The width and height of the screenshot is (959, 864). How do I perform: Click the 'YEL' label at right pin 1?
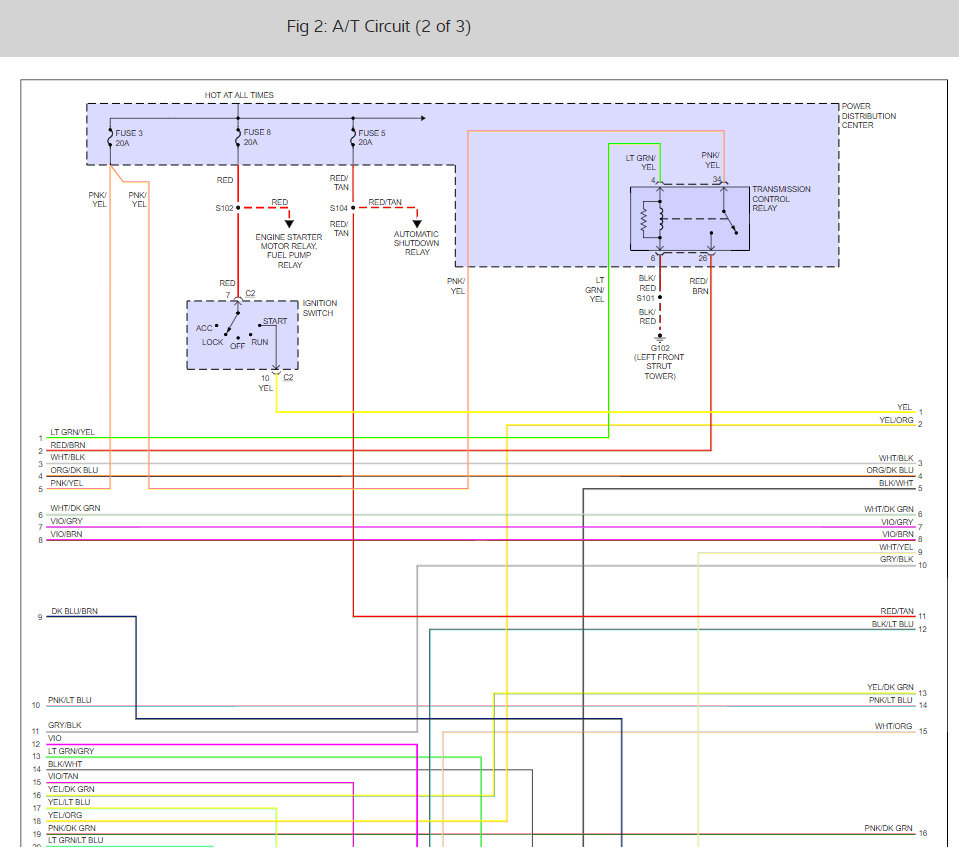pos(904,407)
